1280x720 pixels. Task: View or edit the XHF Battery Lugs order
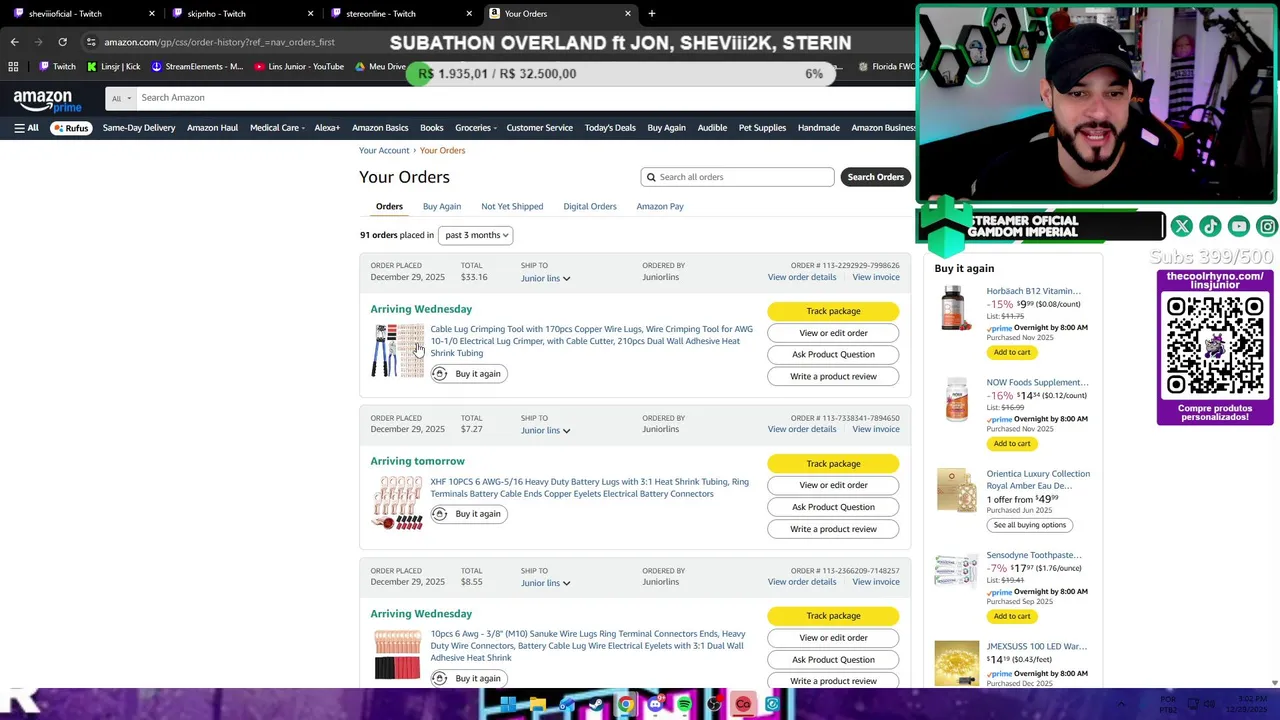[833, 485]
